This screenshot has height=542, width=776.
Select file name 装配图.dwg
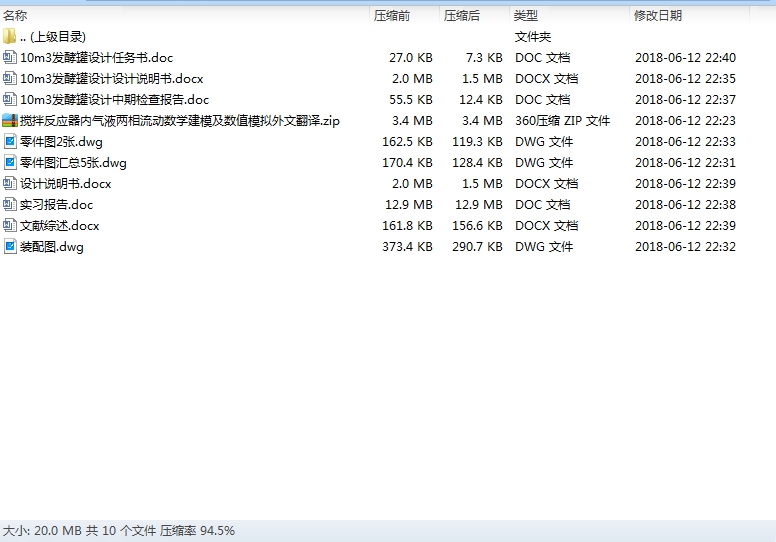point(51,246)
